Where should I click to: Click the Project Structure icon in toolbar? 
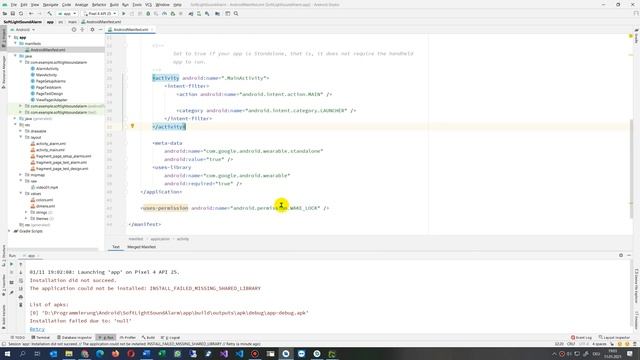pos(217,13)
